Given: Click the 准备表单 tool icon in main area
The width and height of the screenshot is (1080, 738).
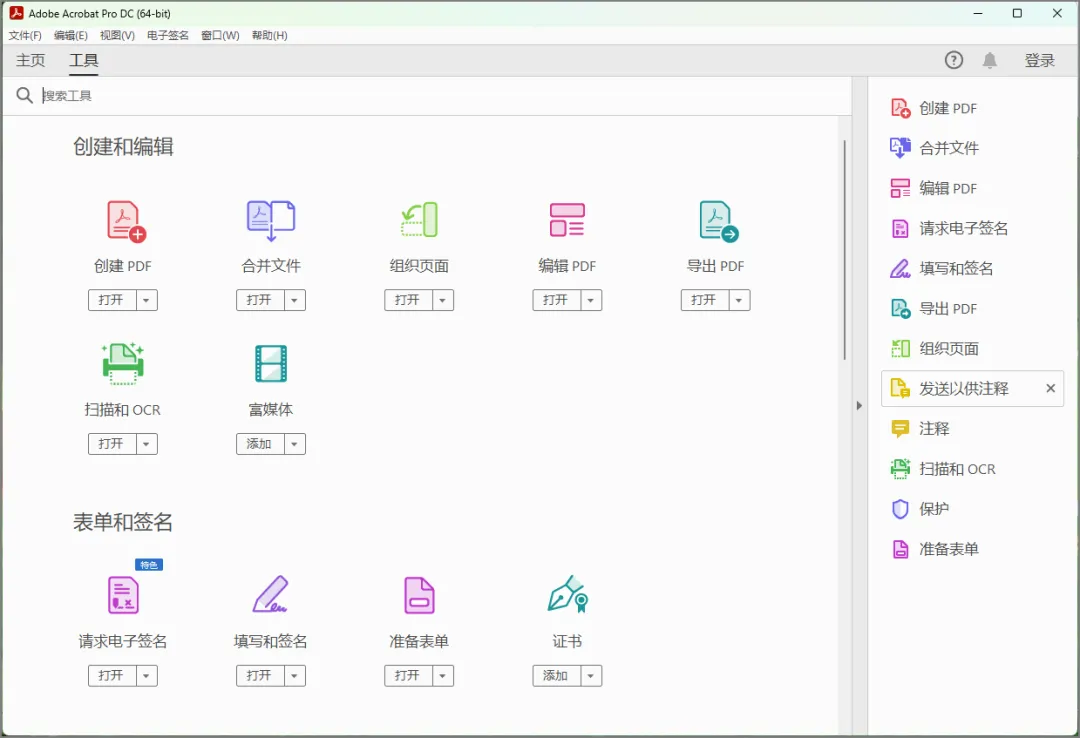Looking at the screenshot, I should (419, 595).
